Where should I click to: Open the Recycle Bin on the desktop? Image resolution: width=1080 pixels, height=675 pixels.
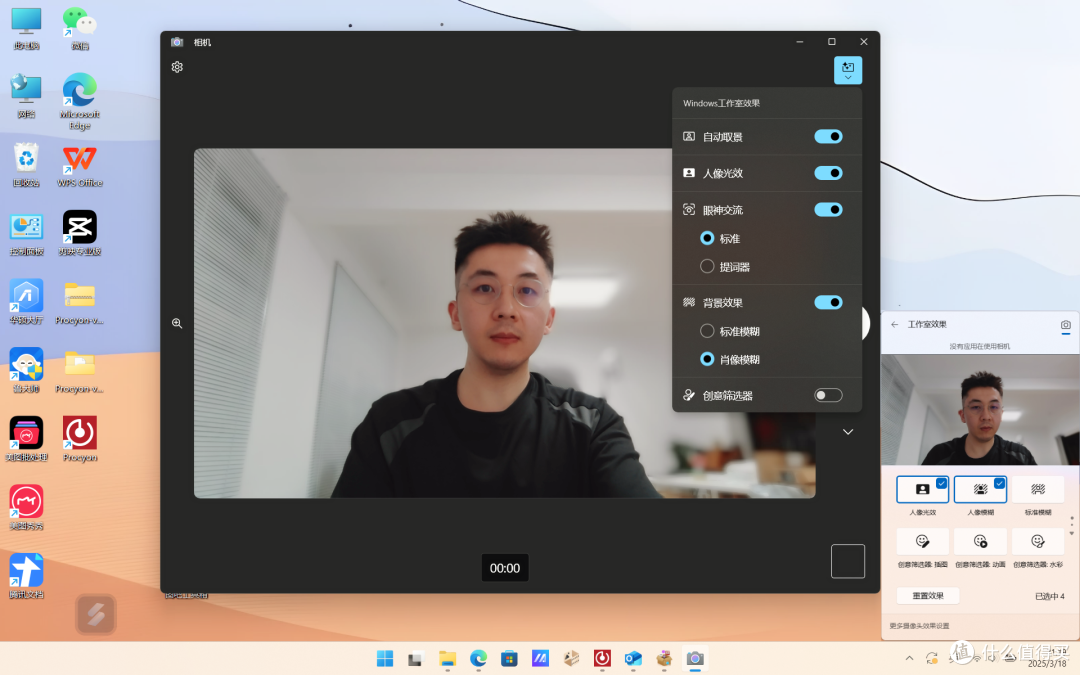26,166
